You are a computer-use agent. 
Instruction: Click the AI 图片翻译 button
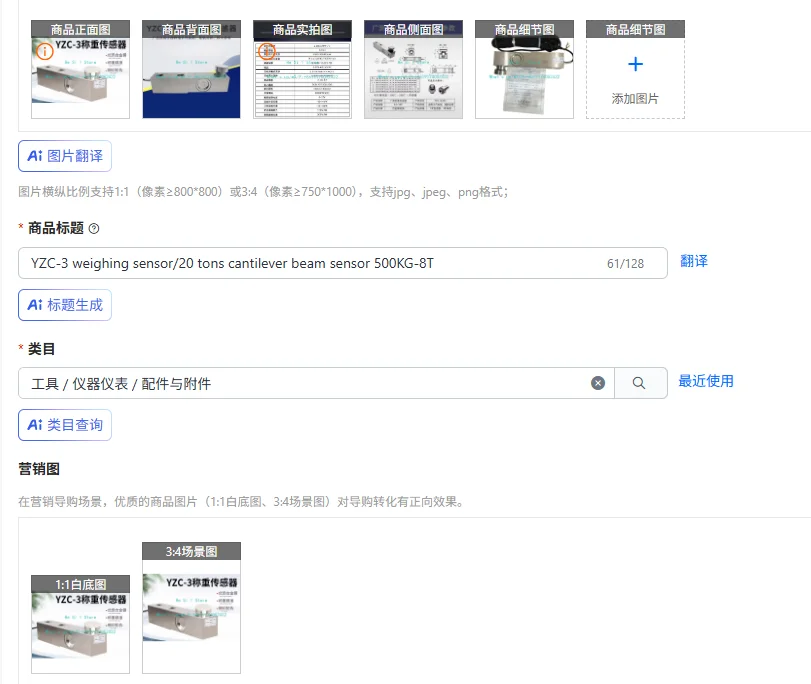(65, 156)
